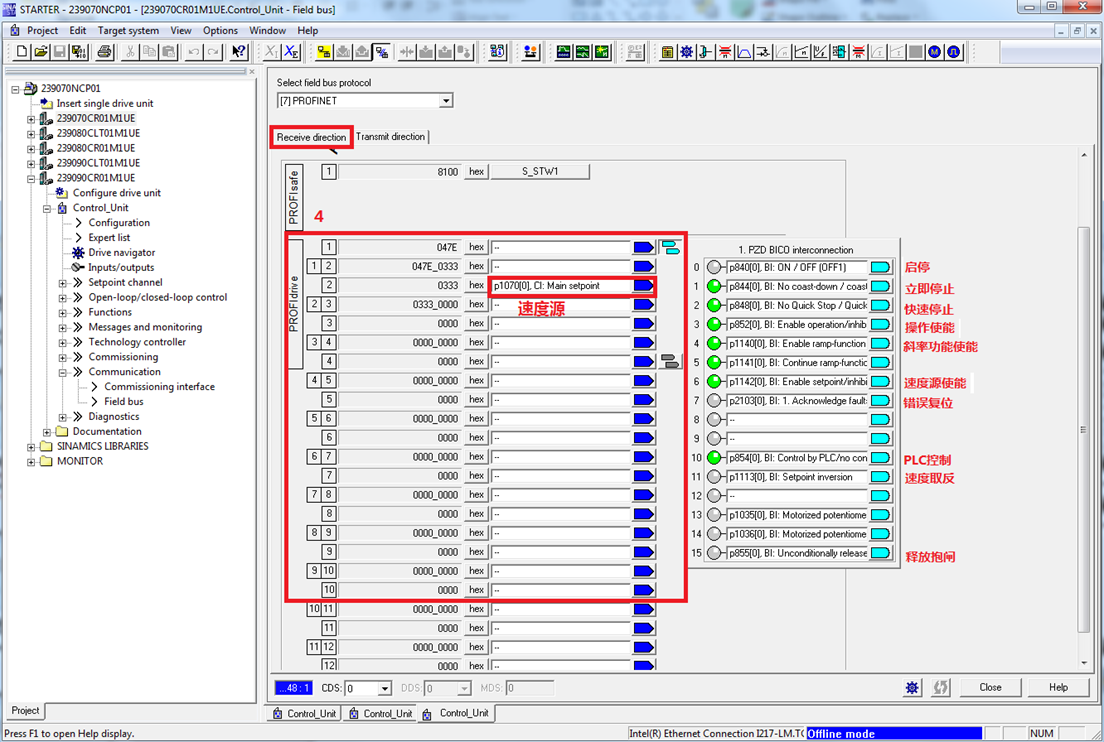Open the field bus protocol dropdown
Screen dimensions: 1104x742
446,101
